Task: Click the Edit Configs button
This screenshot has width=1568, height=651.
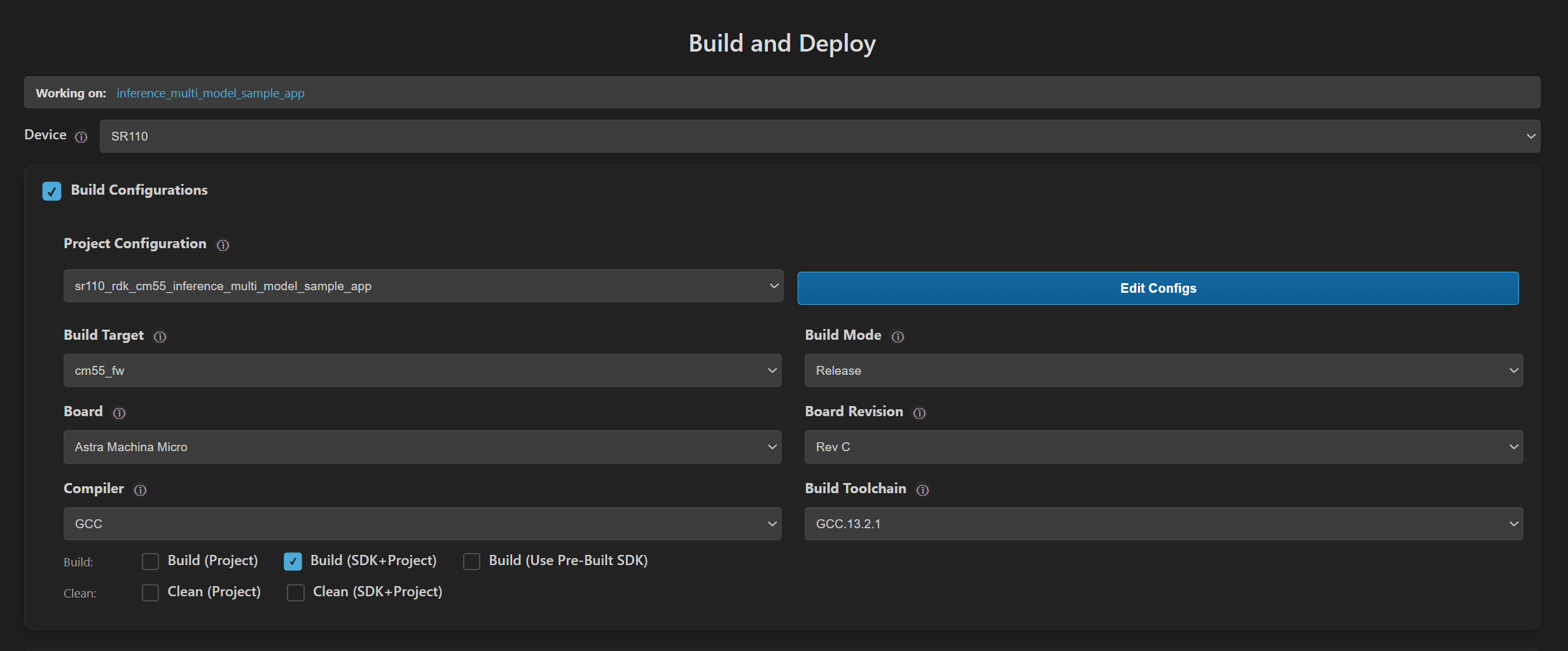Action: (x=1158, y=288)
